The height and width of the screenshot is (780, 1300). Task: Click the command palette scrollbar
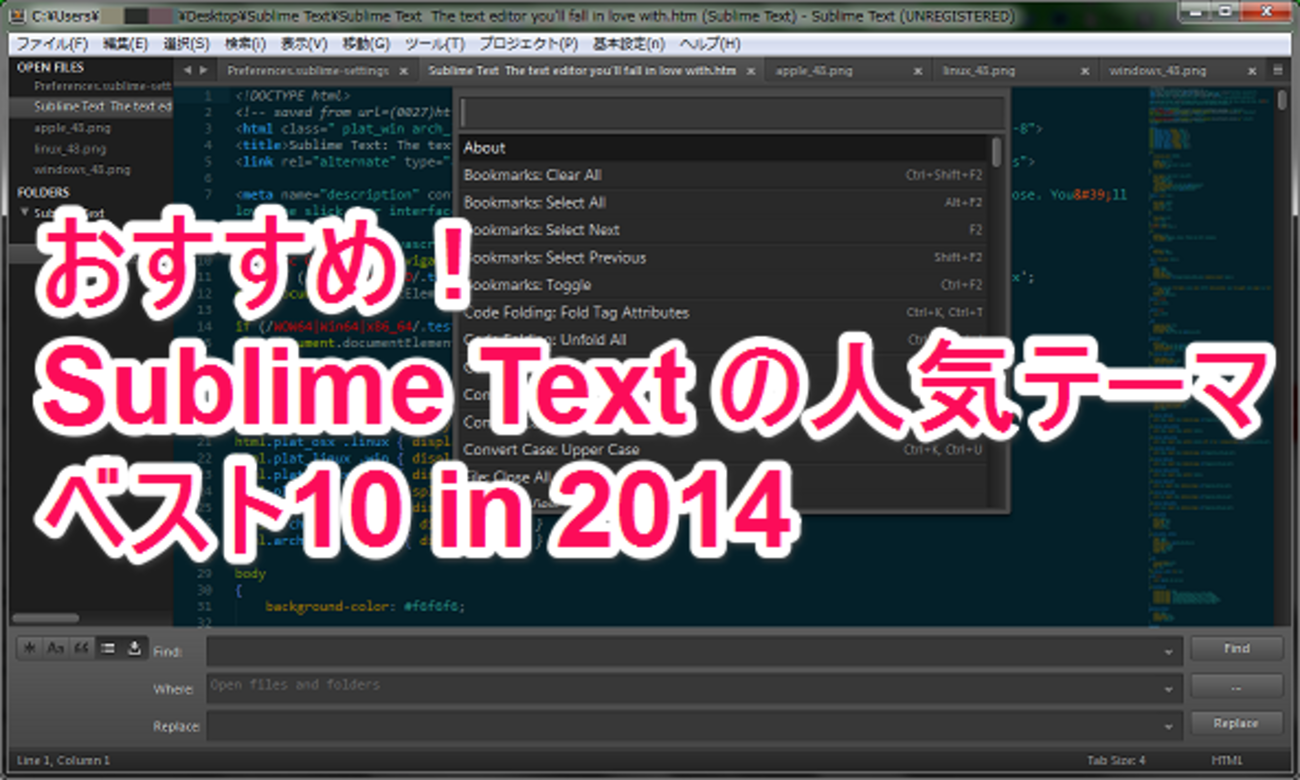pos(996,152)
